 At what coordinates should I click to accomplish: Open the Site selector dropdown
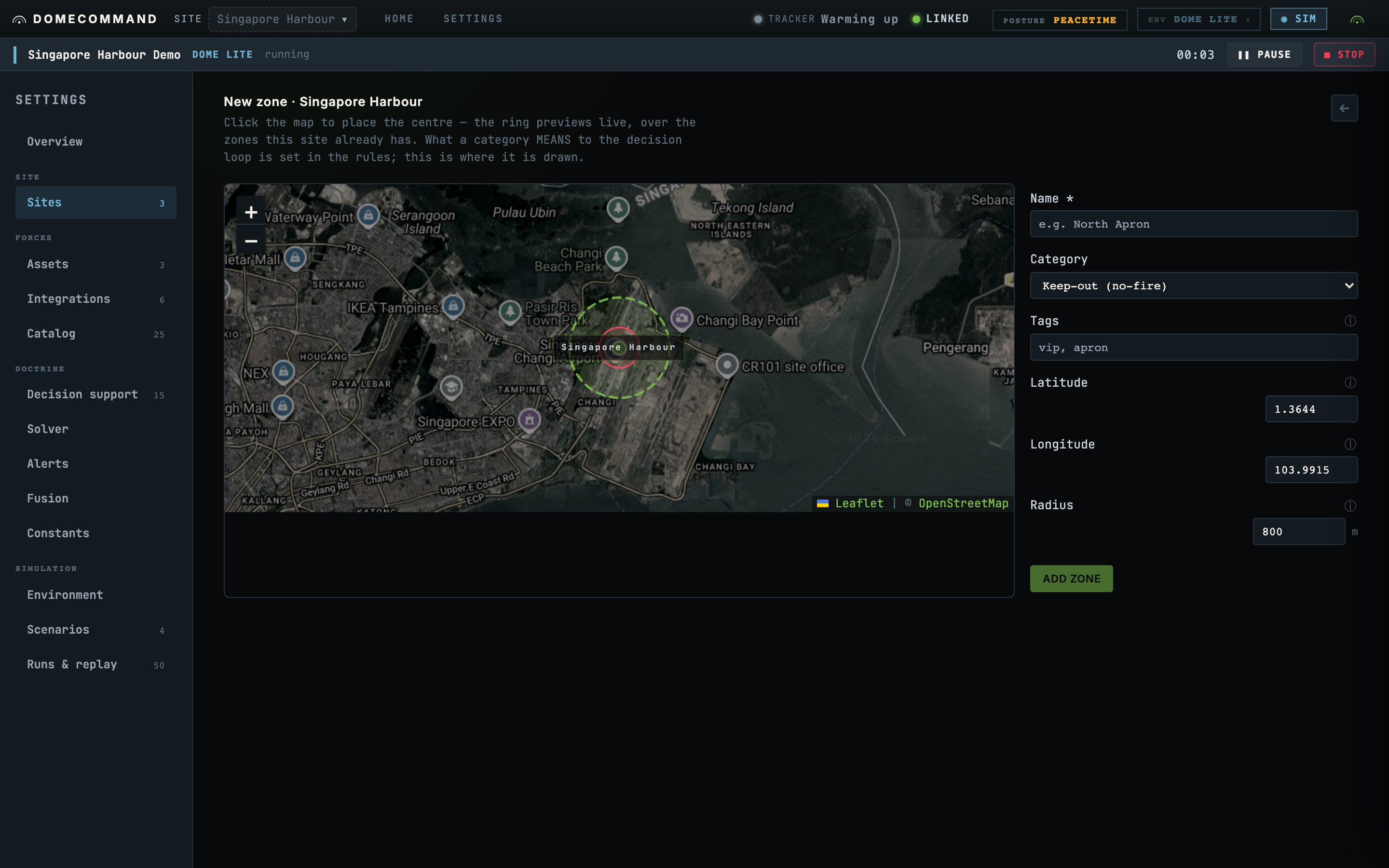tap(283, 19)
